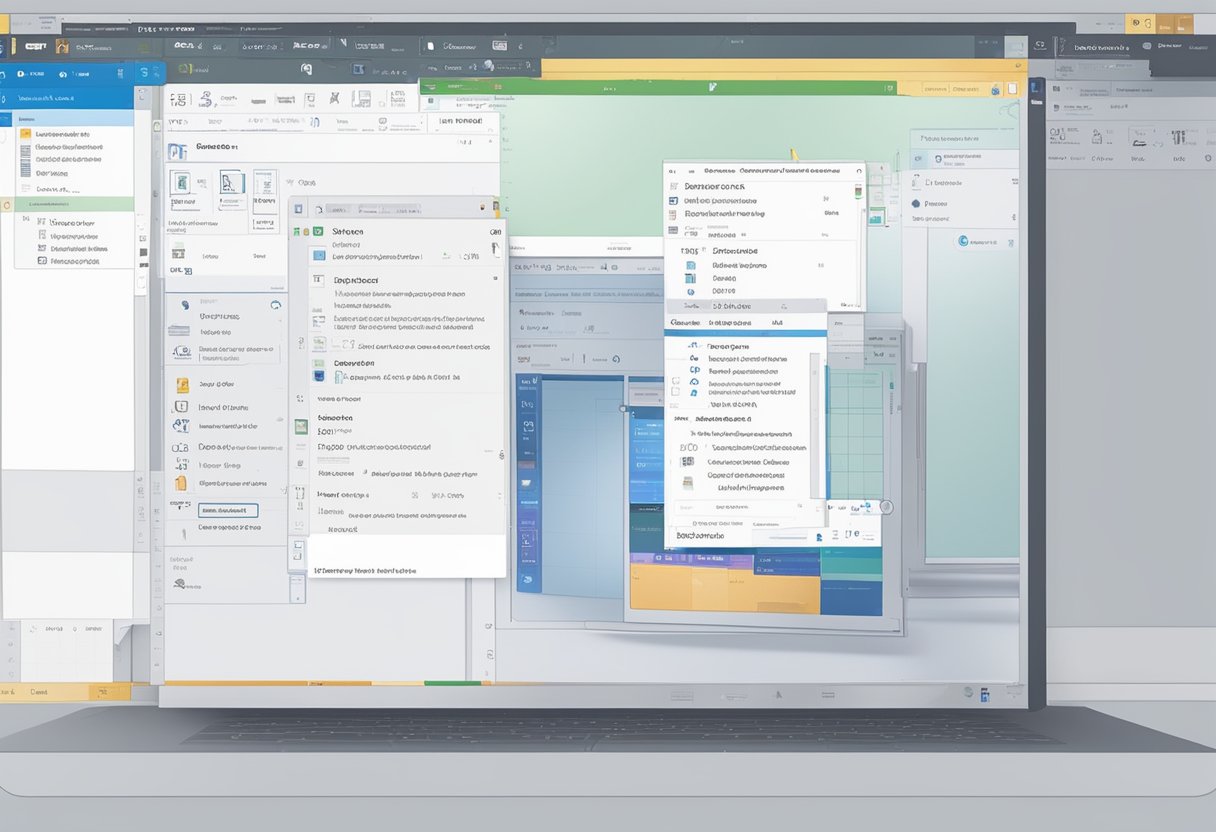Select the green highlighted item in left sidebar
This screenshot has width=1216, height=832.
[68, 204]
